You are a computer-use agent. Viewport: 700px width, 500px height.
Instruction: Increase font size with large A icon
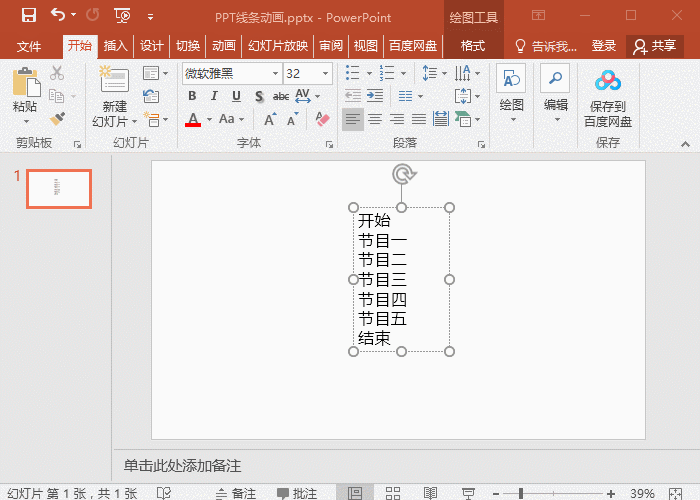pos(270,119)
